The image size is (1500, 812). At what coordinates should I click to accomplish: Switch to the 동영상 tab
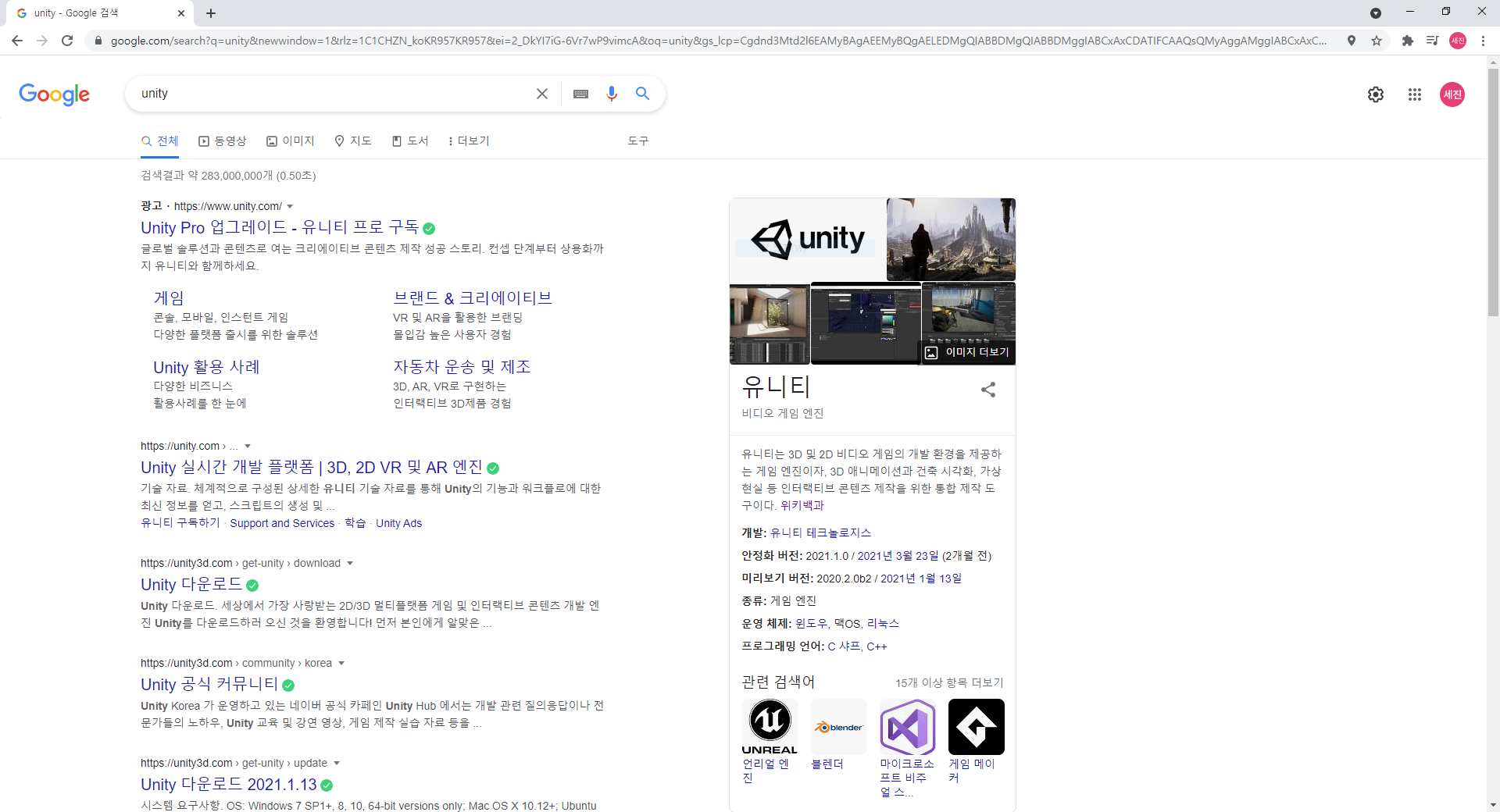(x=223, y=141)
